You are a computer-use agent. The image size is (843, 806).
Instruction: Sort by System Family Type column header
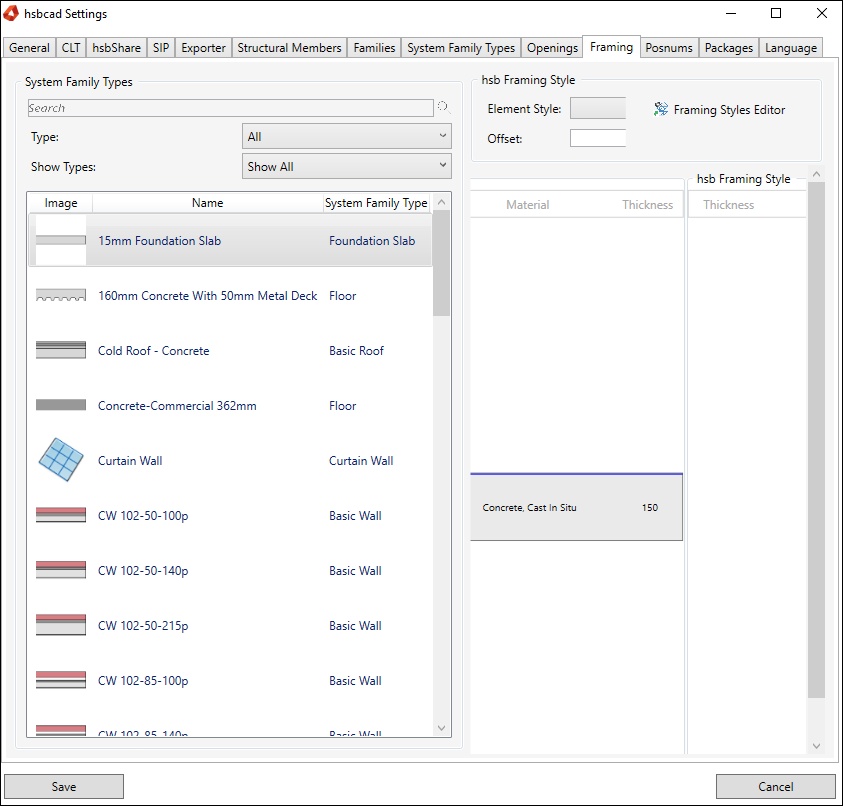click(x=376, y=203)
